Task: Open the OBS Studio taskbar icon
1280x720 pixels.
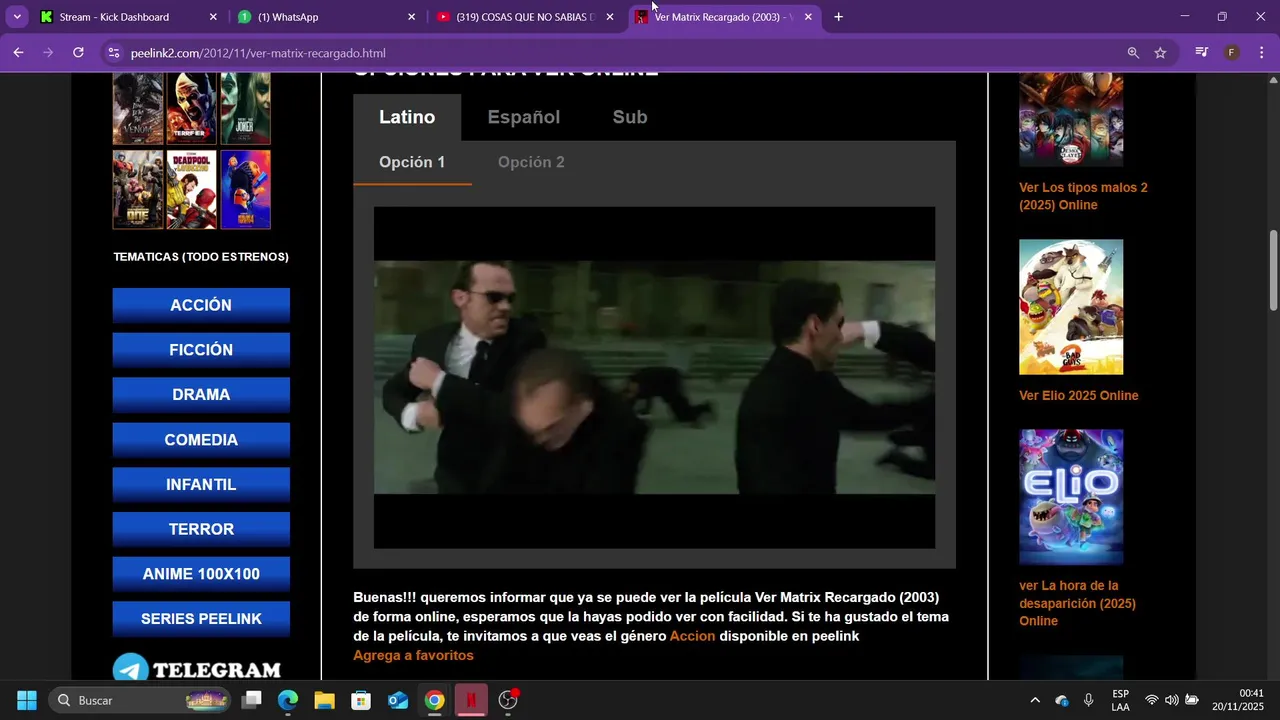Action: pos(508,700)
